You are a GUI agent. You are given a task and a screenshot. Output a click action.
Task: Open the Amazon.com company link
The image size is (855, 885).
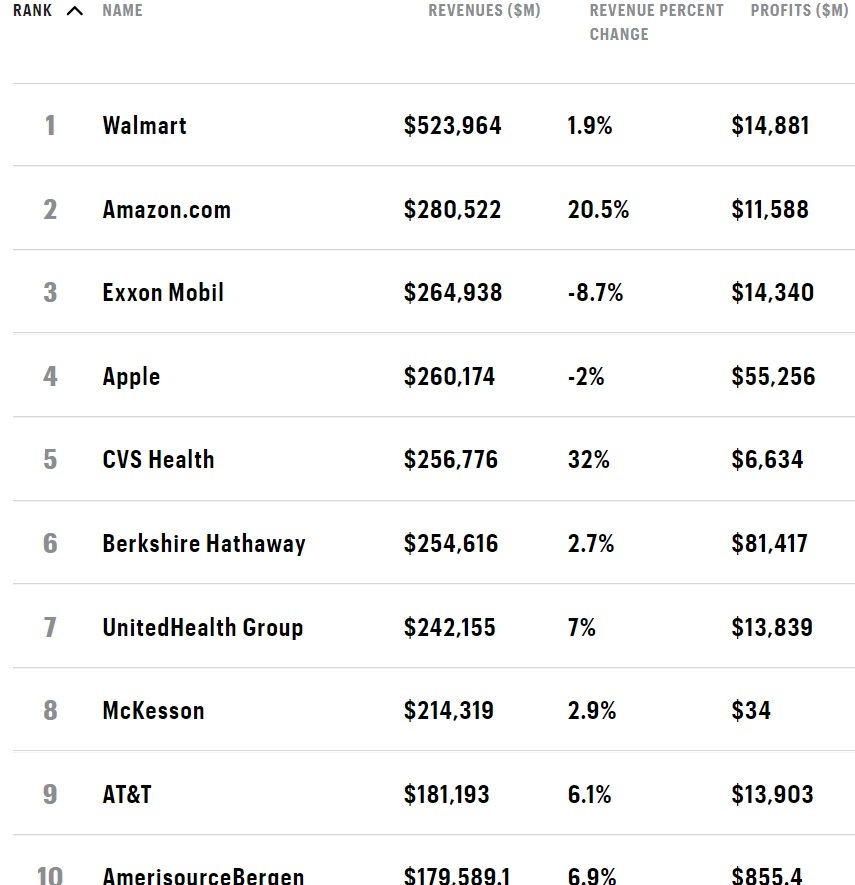[x=166, y=210]
